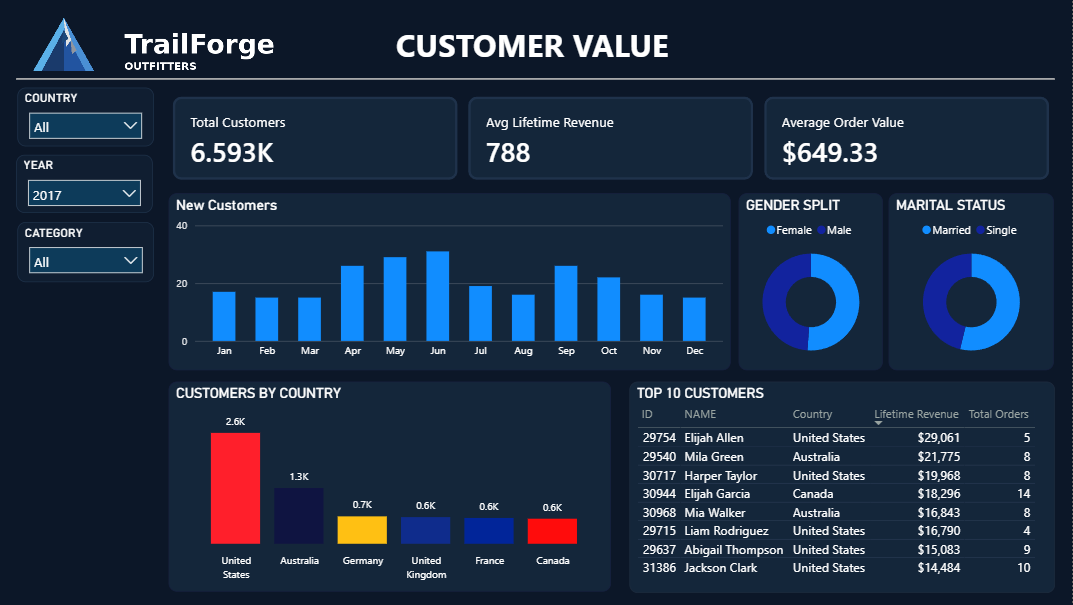
Task: Toggle the Female legend in Gender Split
Action: 789,230
